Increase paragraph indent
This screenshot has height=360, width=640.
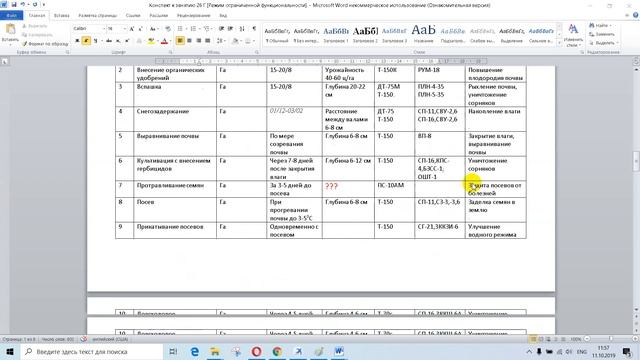point(231,29)
